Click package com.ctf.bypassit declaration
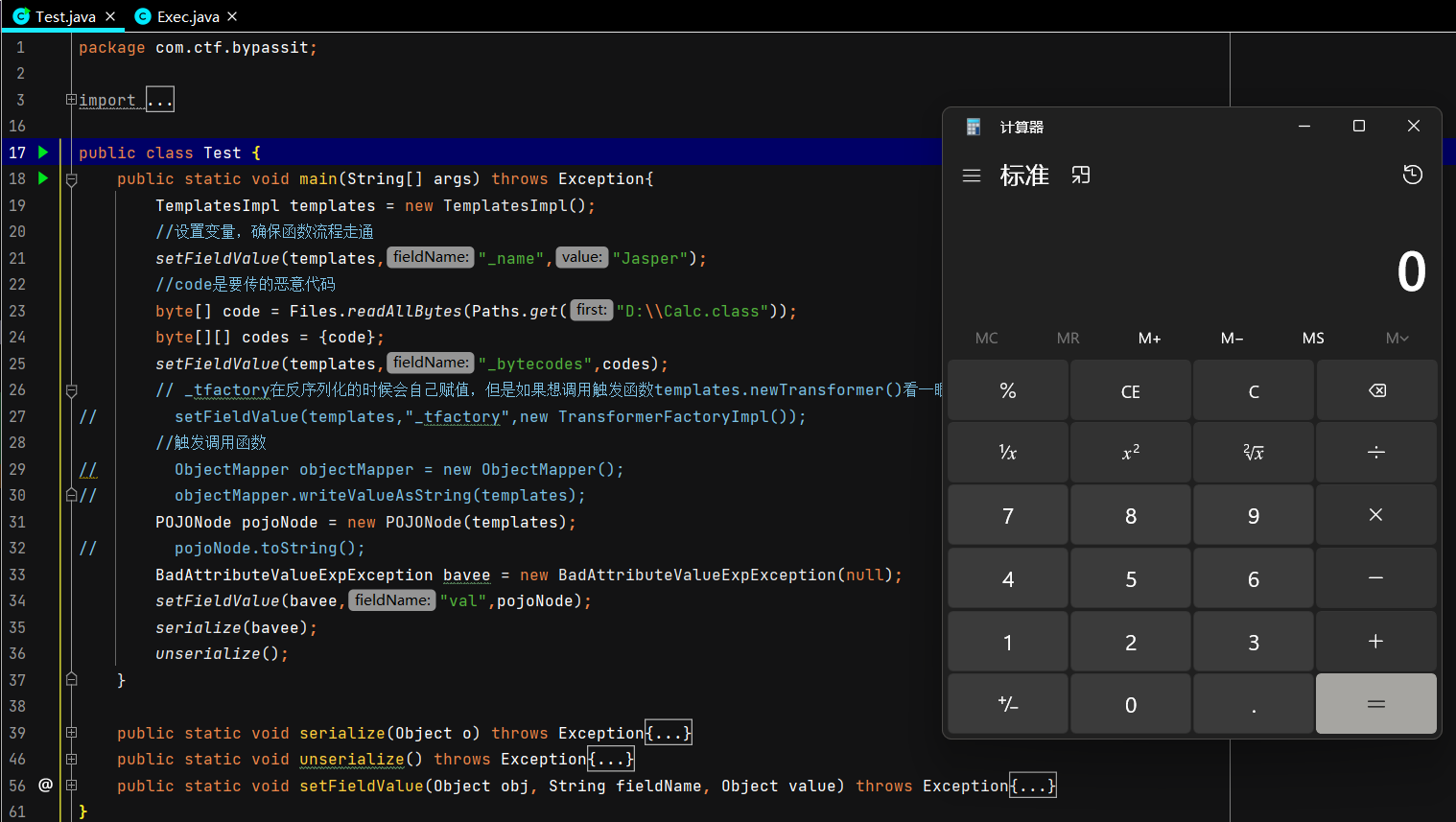The width and height of the screenshot is (1456, 822). pyautogui.click(x=198, y=47)
